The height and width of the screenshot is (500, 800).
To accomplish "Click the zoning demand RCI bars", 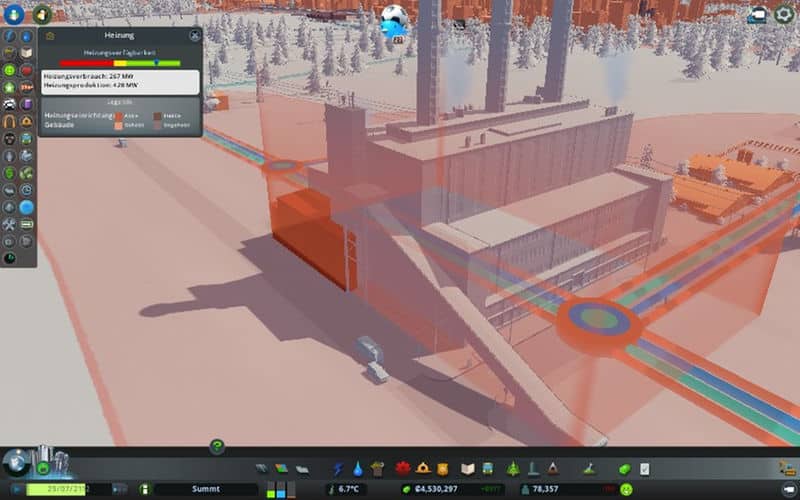I will 276,490.
